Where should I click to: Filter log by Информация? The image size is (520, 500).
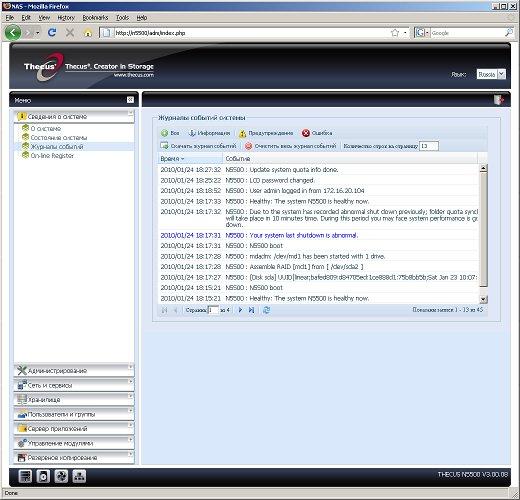coord(209,133)
